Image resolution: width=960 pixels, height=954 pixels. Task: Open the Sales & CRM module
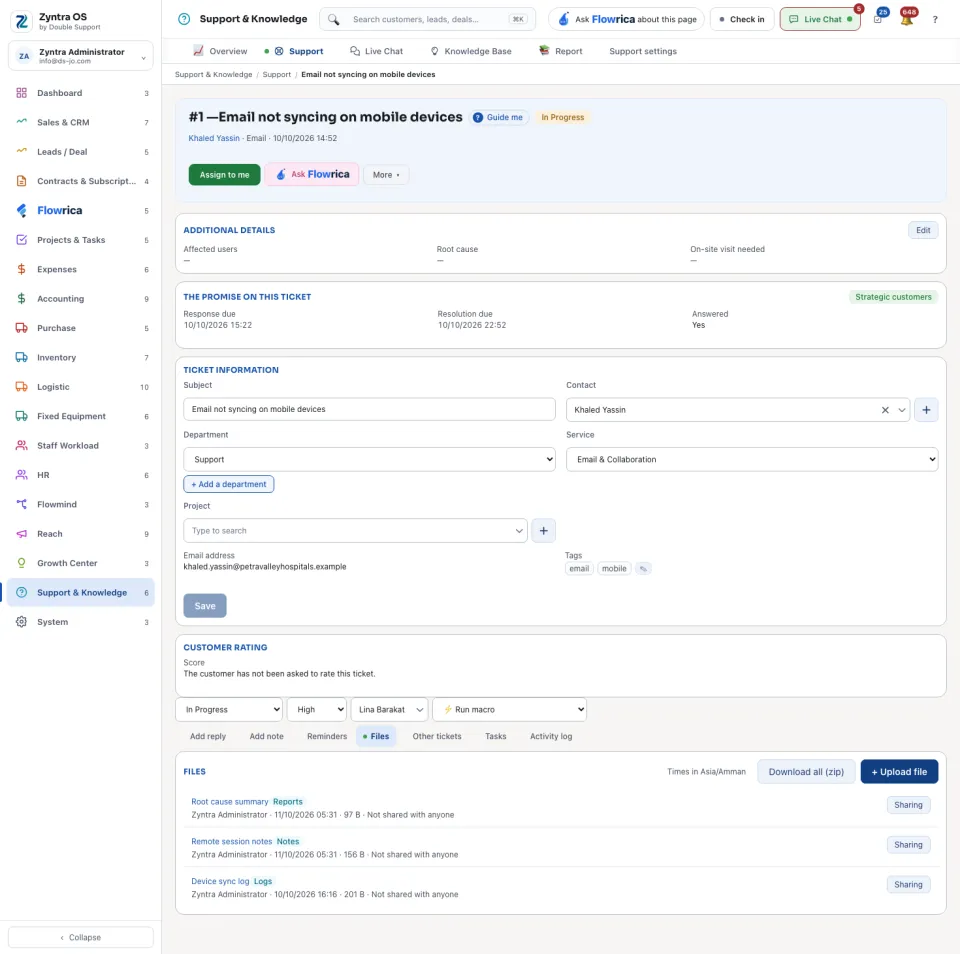(81, 122)
